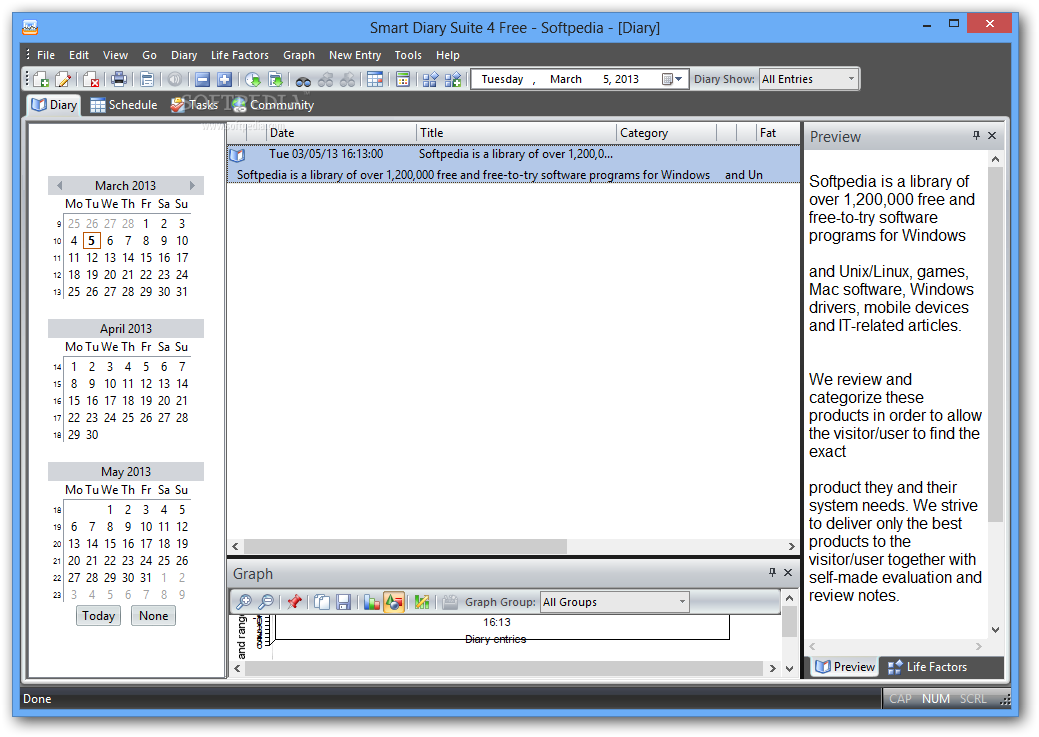Close the Preview panel
The image size is (1039, 737).
click(x=992, y=135)
